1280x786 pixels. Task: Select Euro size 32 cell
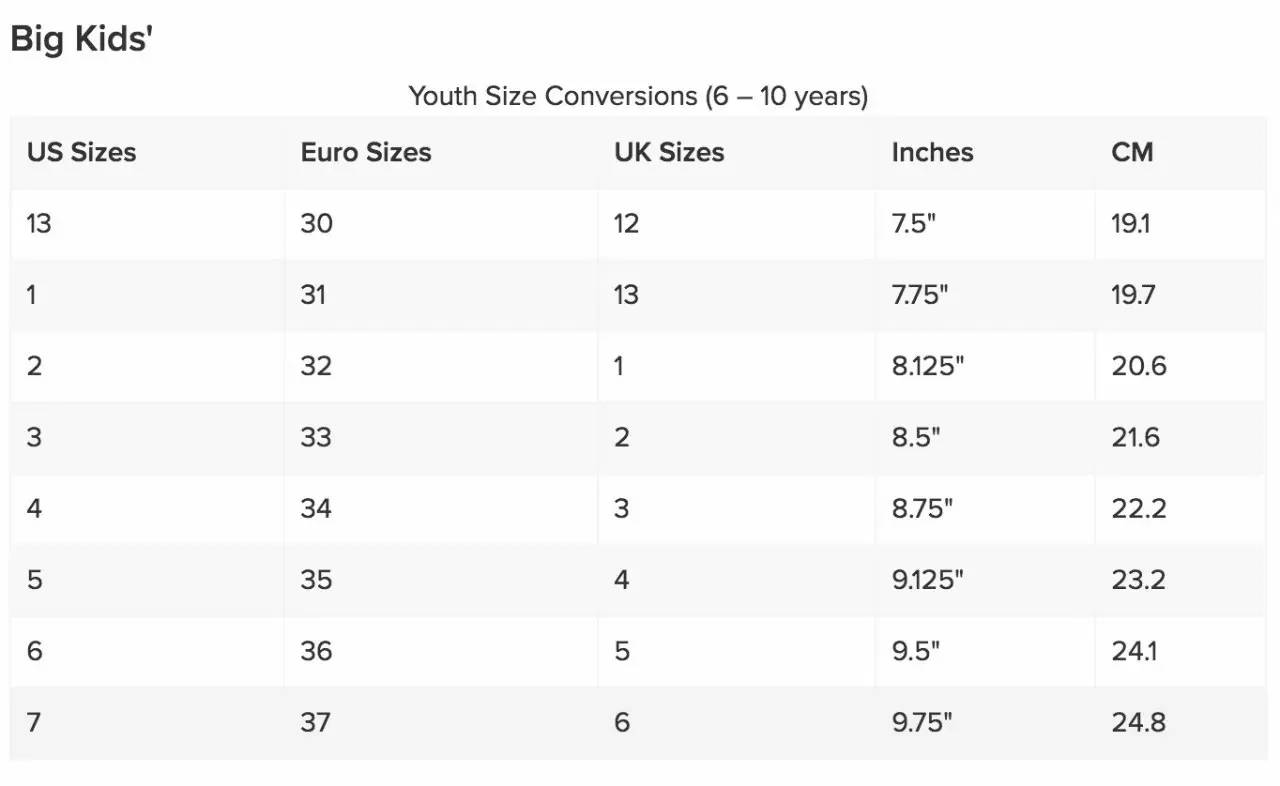(316, 366)
